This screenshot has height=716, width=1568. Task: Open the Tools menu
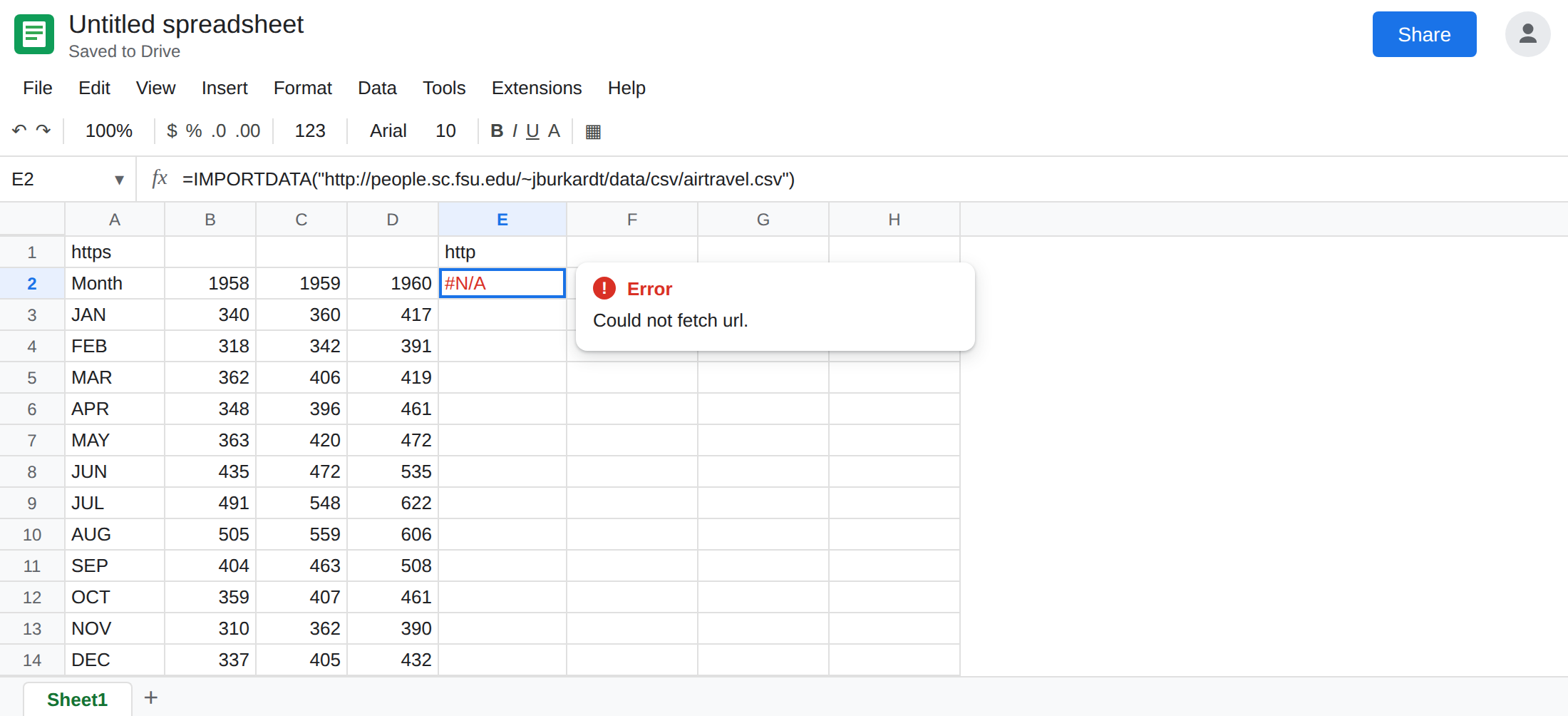[x=444, y=88]
